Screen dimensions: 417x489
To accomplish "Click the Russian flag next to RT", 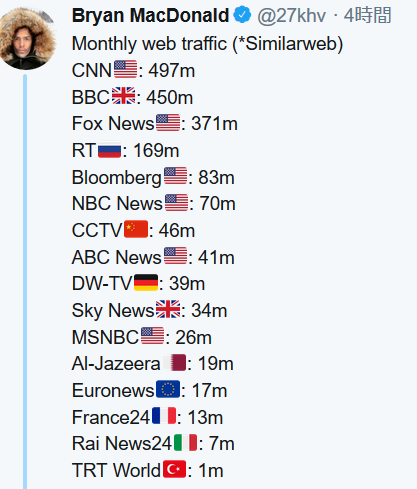I will point(109,149).
